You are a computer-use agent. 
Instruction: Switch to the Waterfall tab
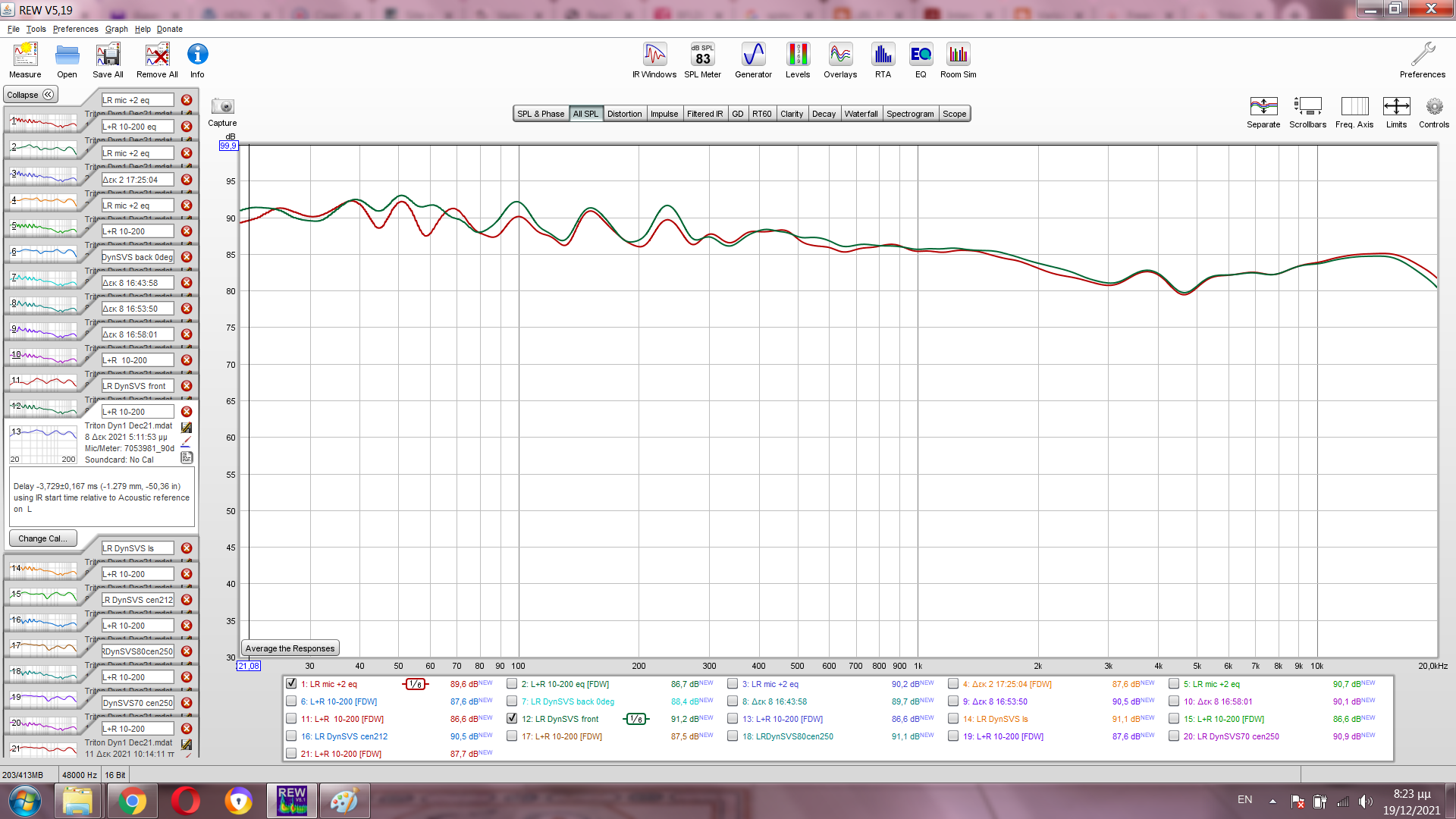(x=861, y=114)
